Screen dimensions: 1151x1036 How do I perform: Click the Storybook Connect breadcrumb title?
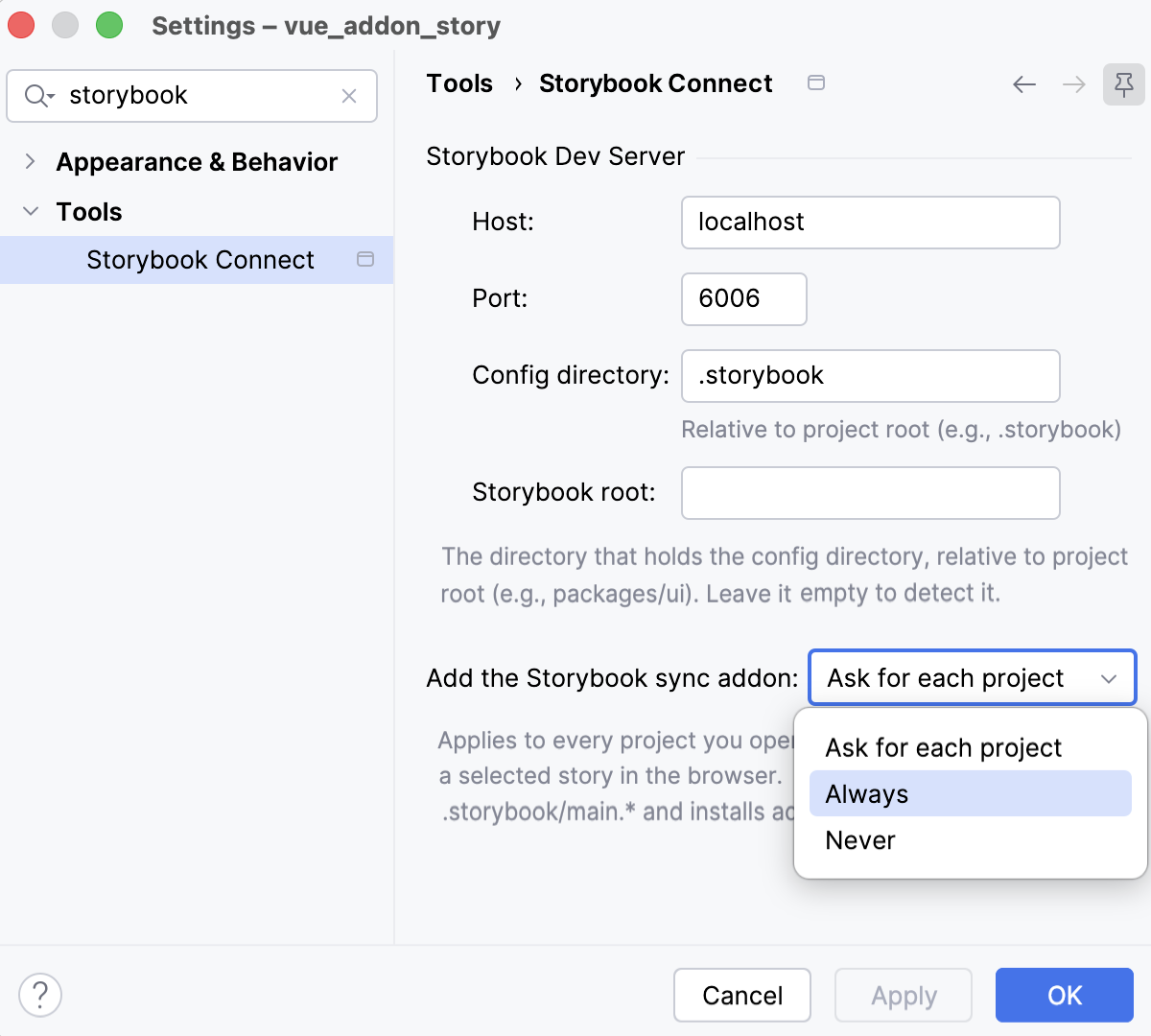(656, 83)
